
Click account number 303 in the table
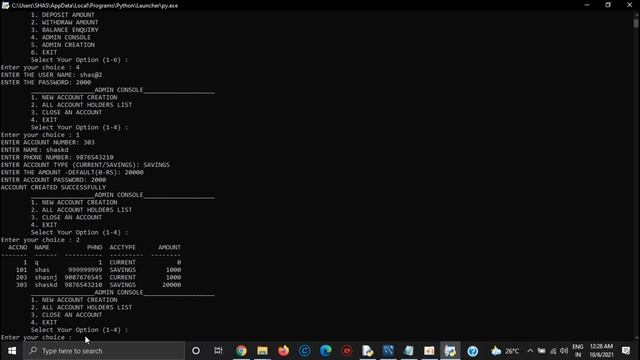22,285
